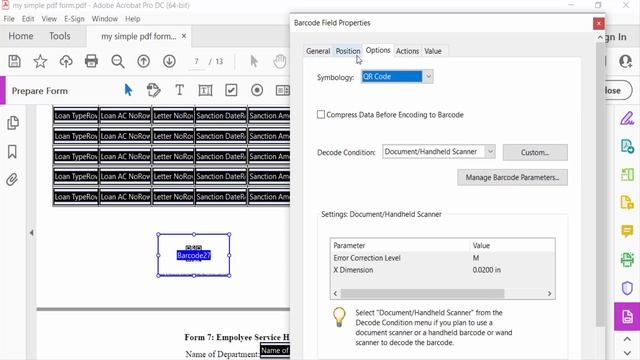
Task: Select the arrow selection tool in main toolbar
Action: (254, 61)
